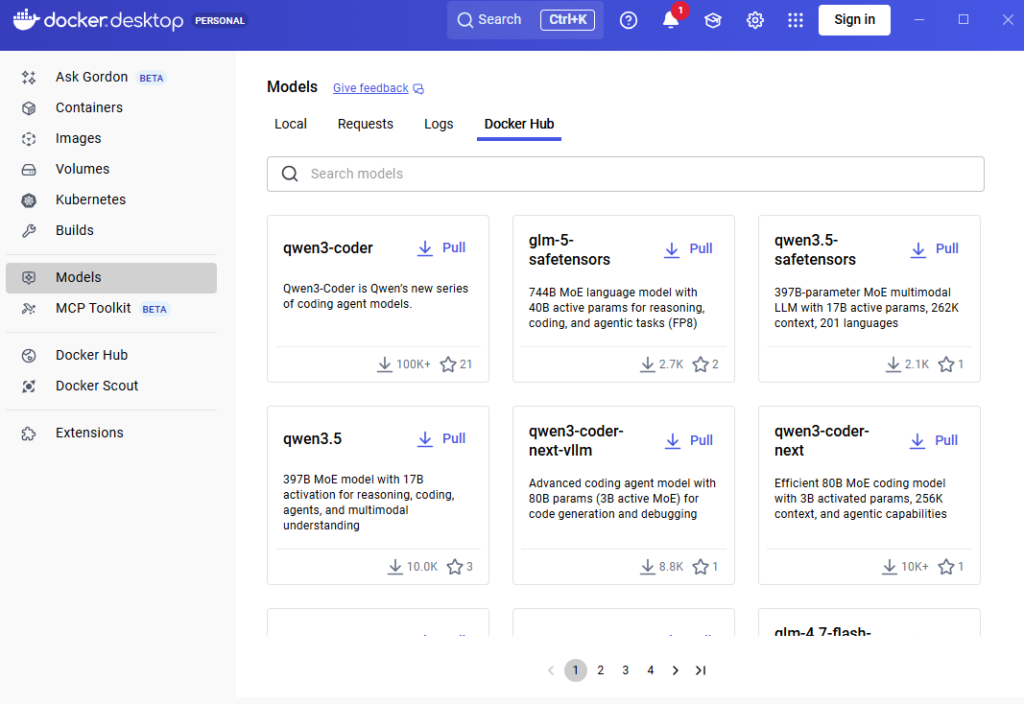The width and height of the screenshot is (1024, 704).
Task: Open the Give feedback link
Action: click(x=371, y=88)
